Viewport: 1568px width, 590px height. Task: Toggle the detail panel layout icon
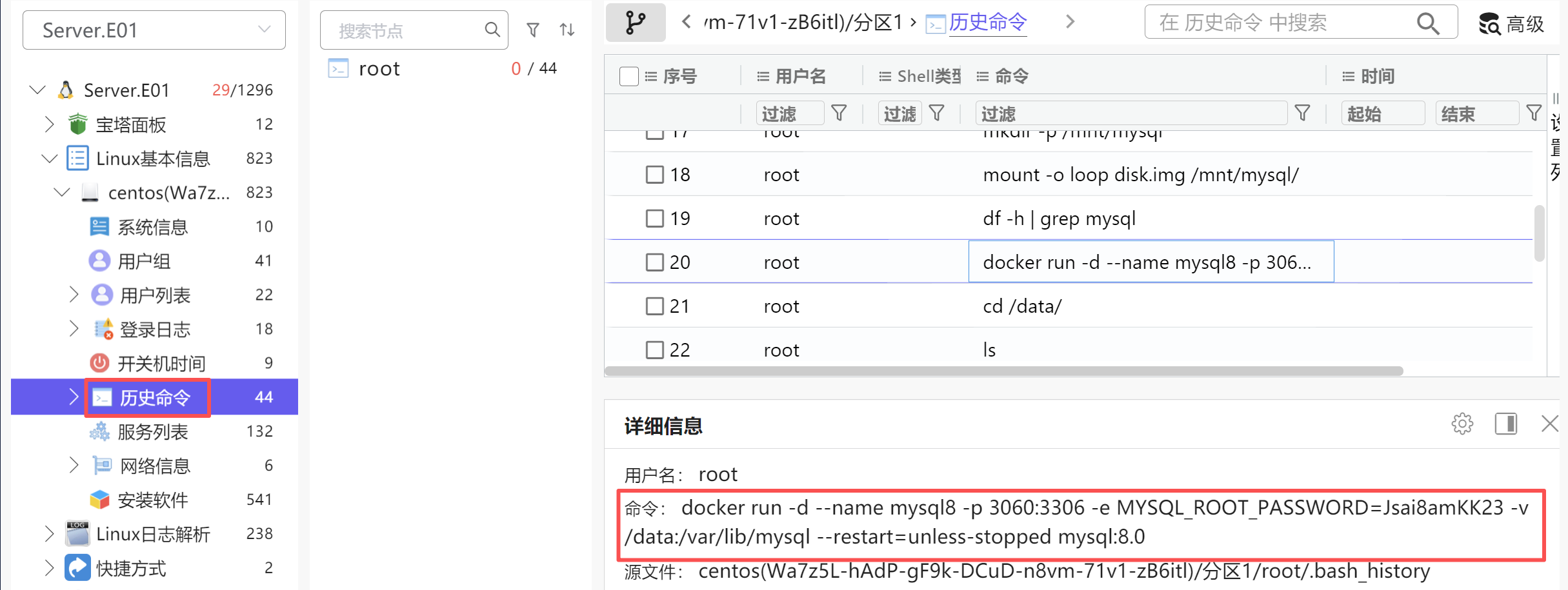1505,424
